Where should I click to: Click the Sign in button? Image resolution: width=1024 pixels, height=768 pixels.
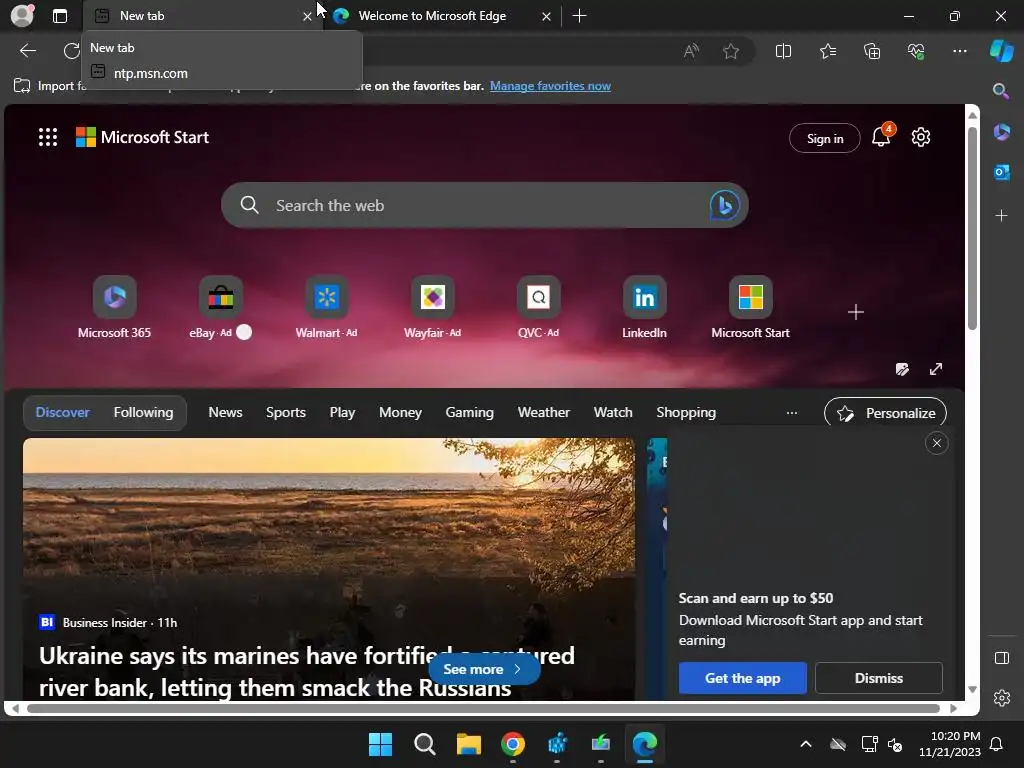click(x=825, y=138)
